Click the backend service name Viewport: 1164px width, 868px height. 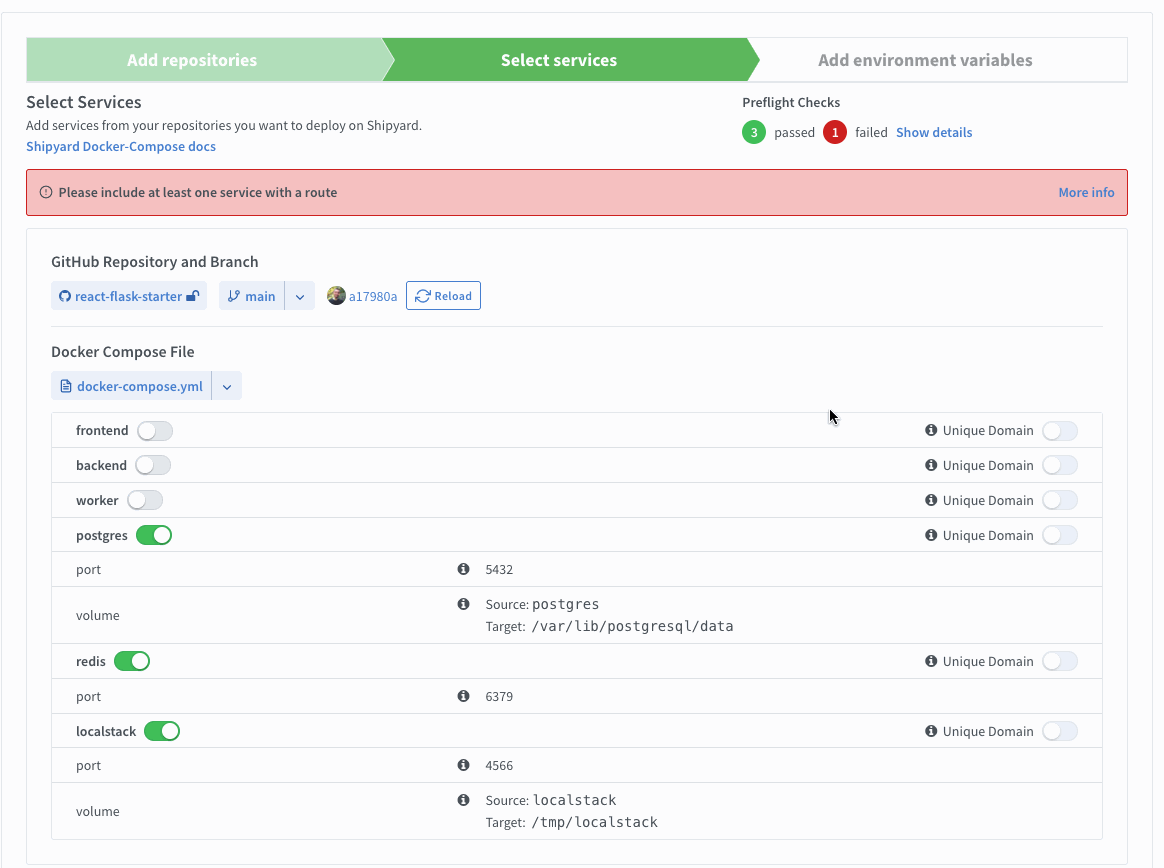(x=101, y=466)
